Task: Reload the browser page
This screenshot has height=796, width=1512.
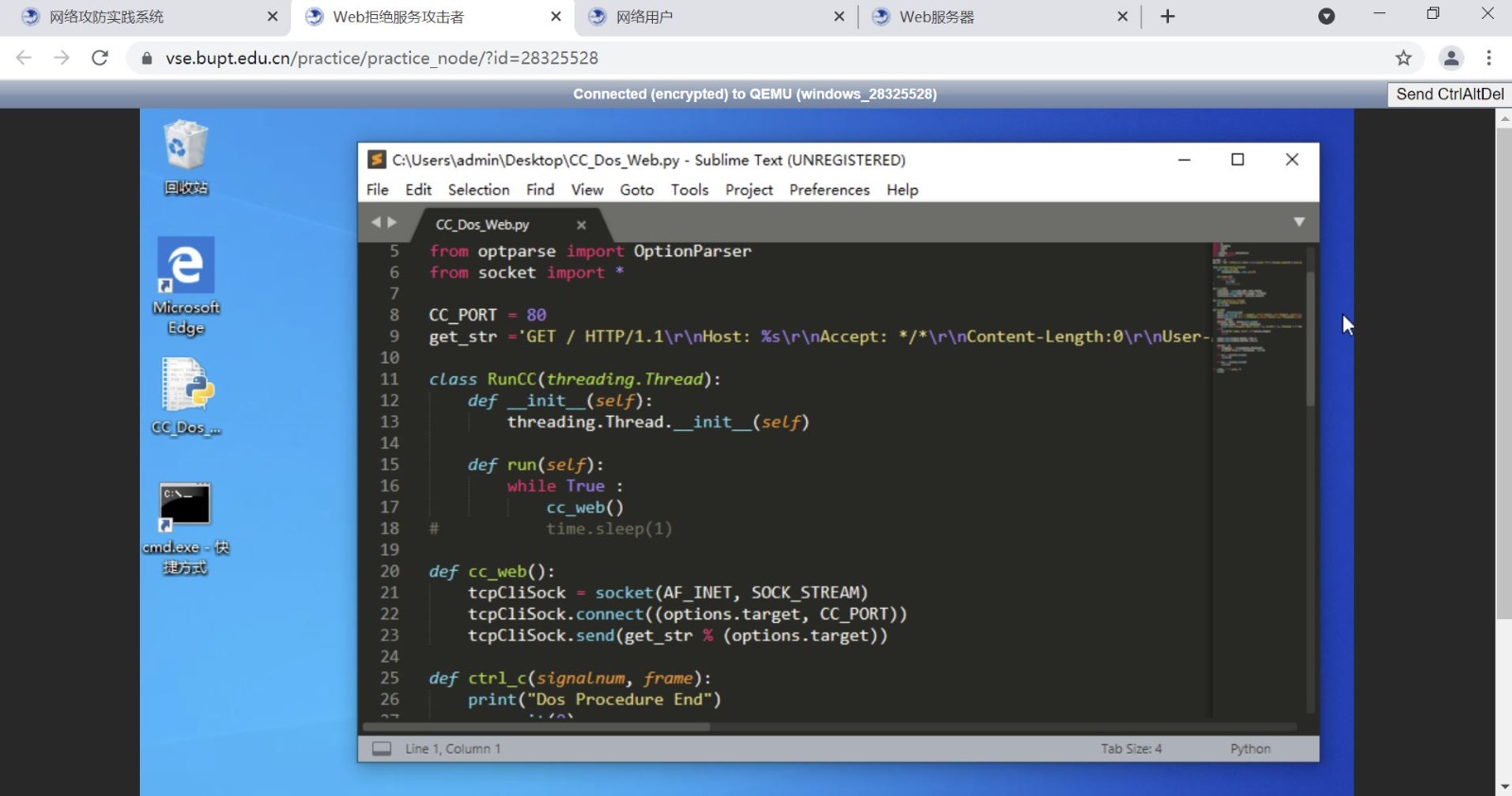Action: click(x=100, y=58)
